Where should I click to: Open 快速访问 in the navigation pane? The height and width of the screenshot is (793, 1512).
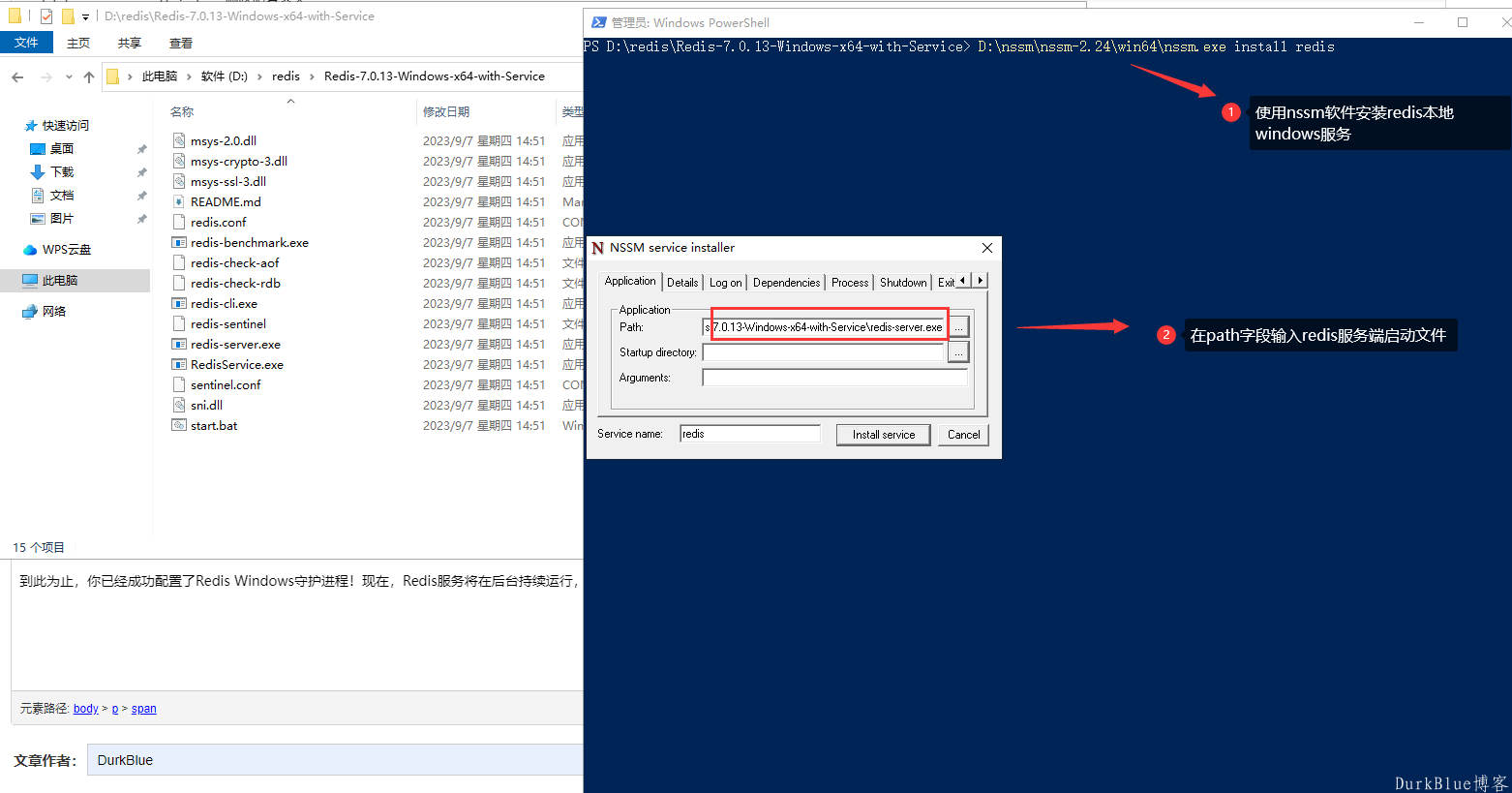pos(65,126)
